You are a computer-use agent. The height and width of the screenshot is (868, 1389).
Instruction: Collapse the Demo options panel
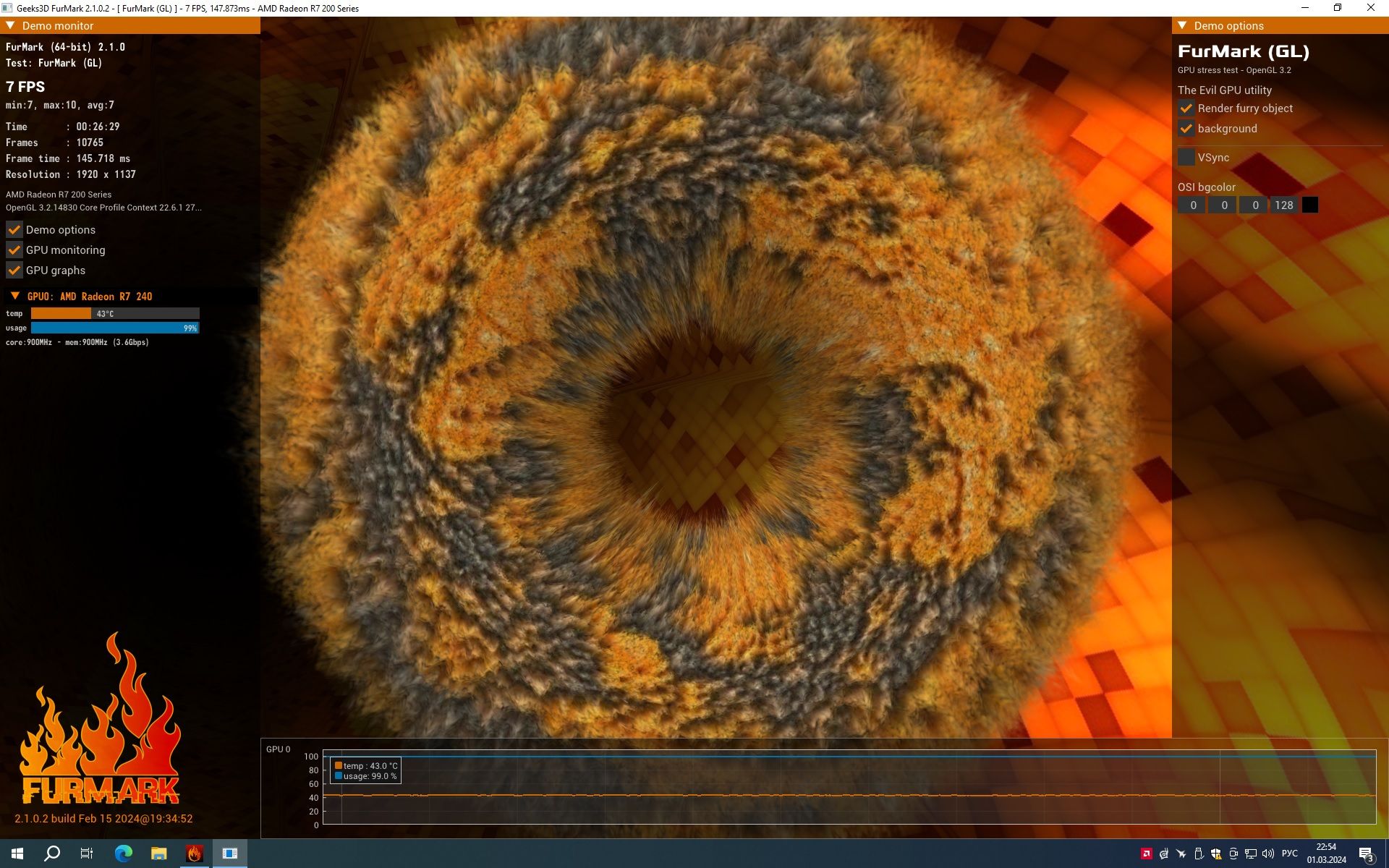1182,25
